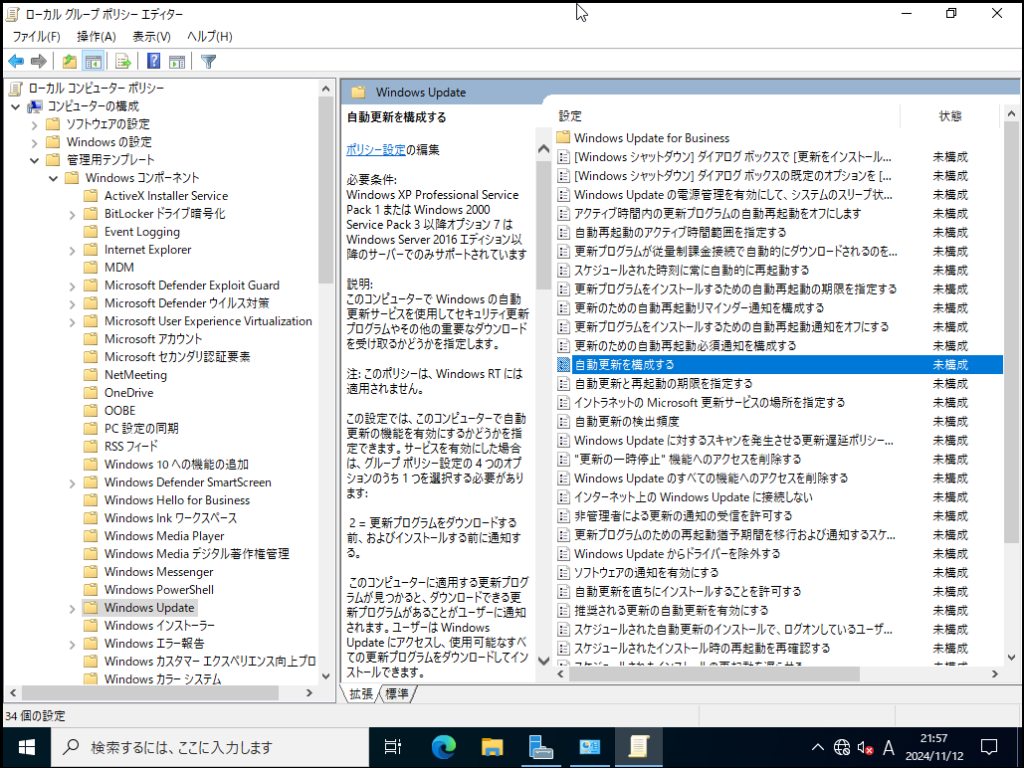Click the muted speaker icon in the system tray
The image size is (1024, 768).
point(865,747)
